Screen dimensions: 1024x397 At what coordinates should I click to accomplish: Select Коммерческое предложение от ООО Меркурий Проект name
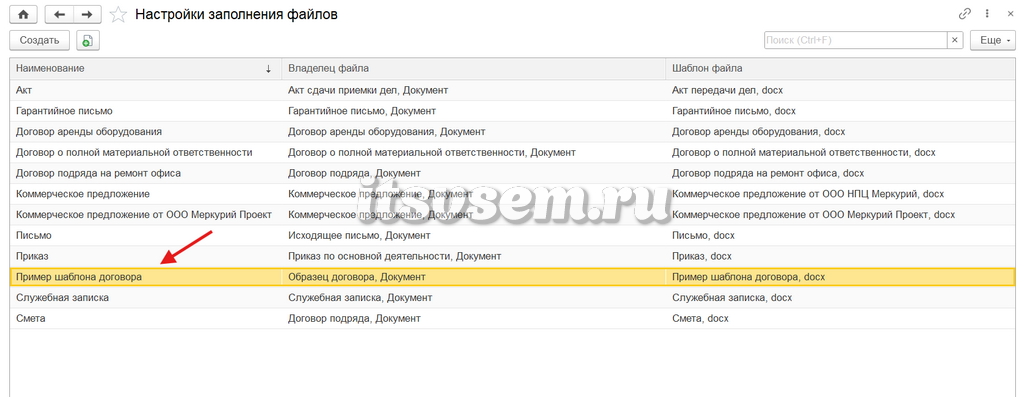144,214
